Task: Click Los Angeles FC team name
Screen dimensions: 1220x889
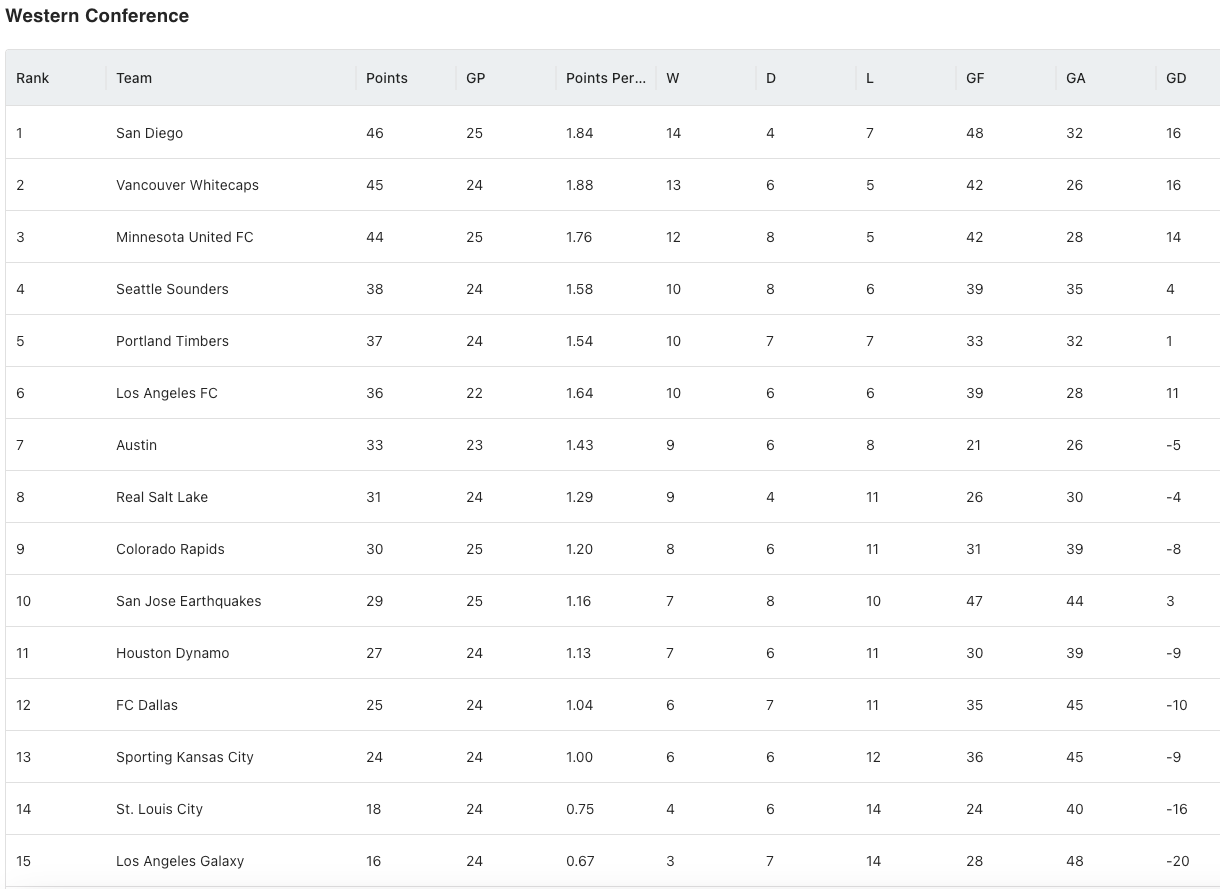Action: click(x=167, y=393)
